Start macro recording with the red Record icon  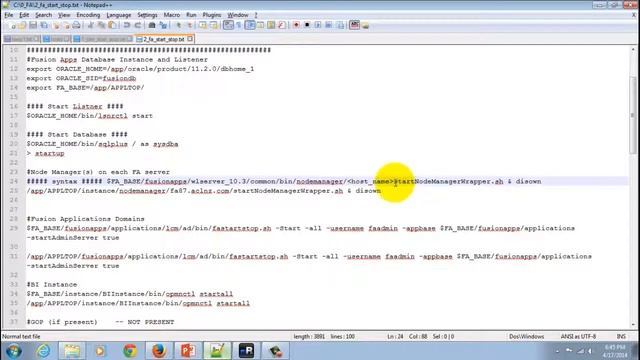click(296, 25)
